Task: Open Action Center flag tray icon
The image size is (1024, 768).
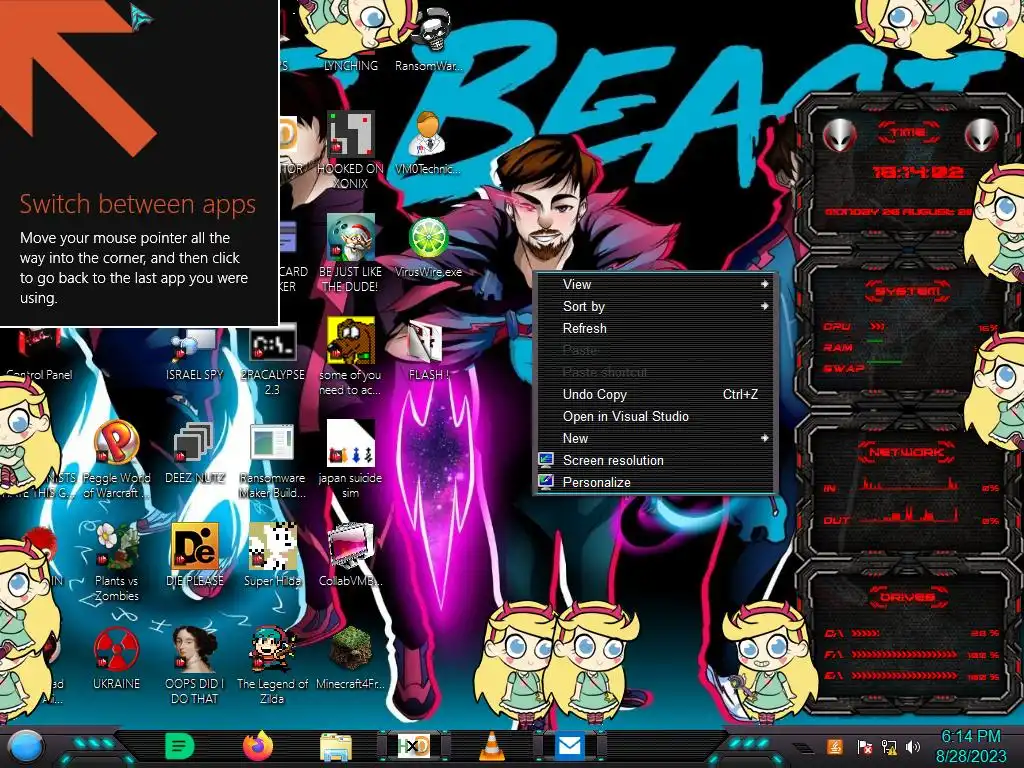Action: 864,747
